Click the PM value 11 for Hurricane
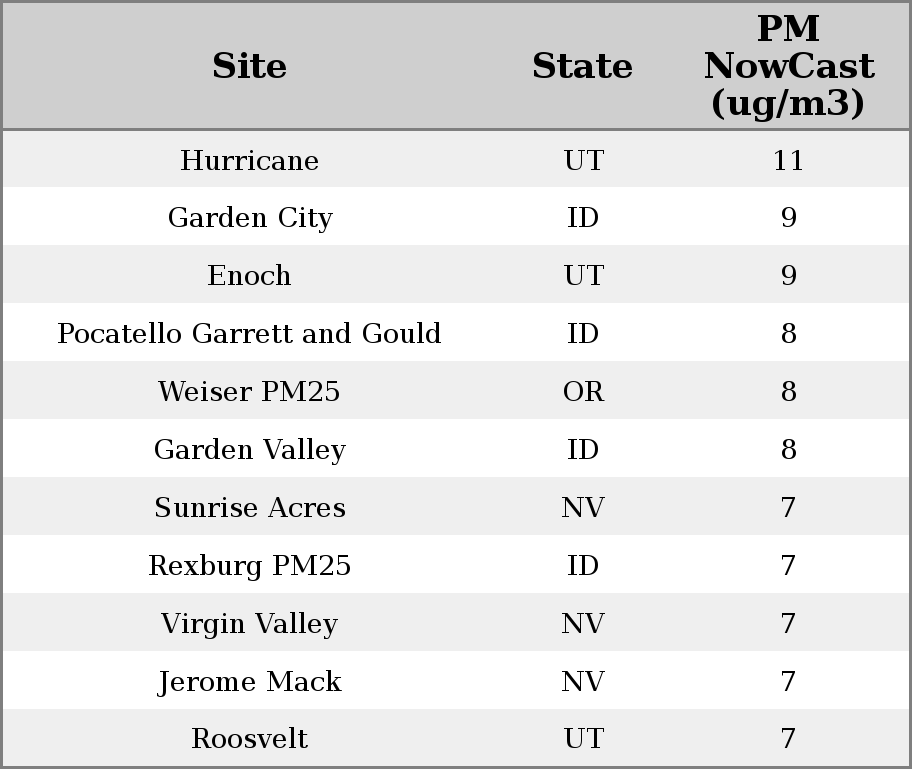 (x=788, y=160)
